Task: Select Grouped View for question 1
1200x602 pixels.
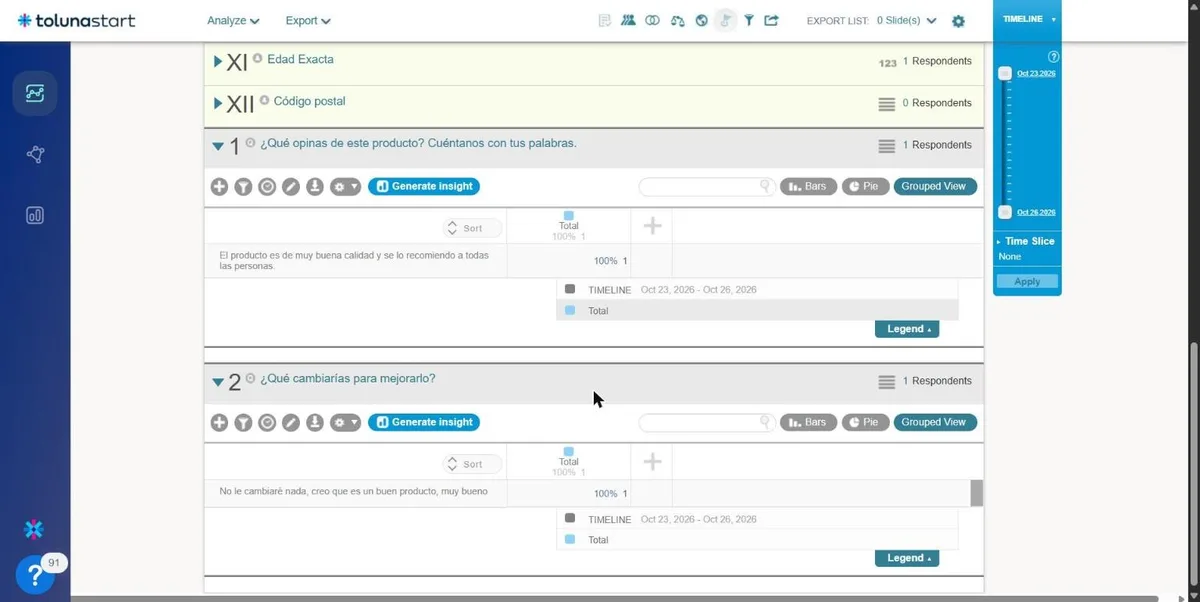Action: pos(935,186)
